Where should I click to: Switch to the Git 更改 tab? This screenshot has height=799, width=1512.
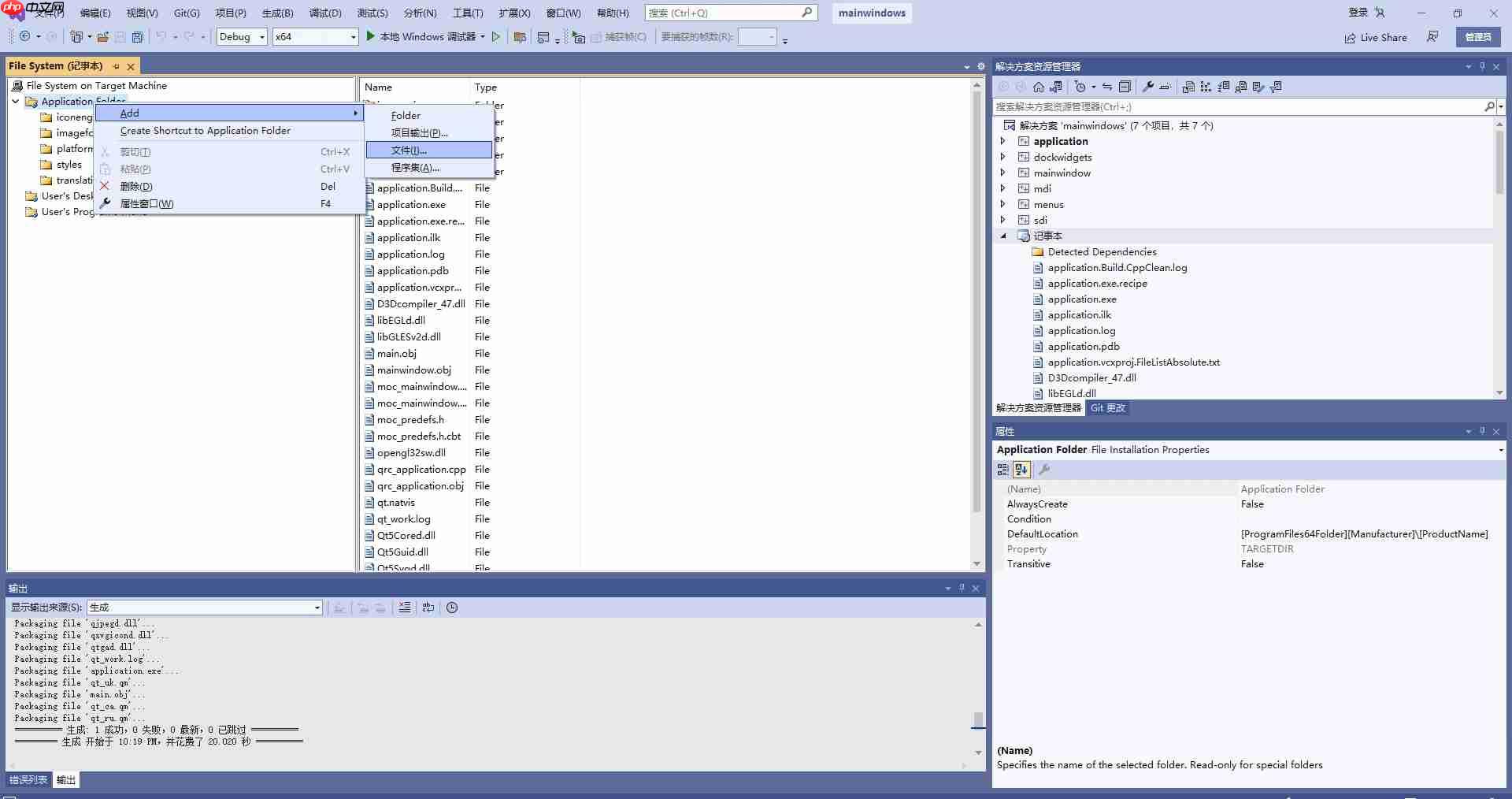pyautogui.click(x=1107, y=408)
